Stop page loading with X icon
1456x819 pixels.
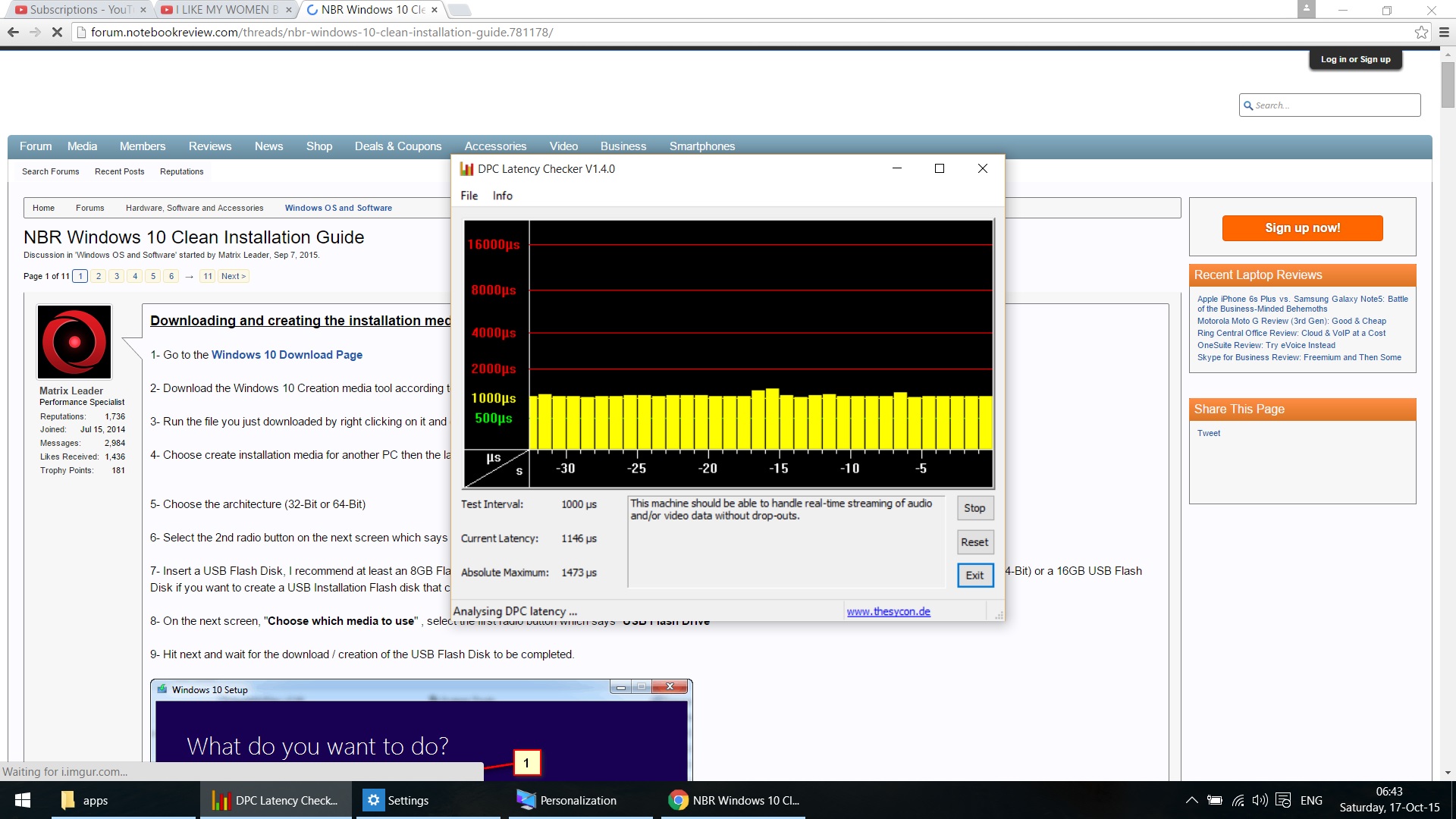(x=57, y=32)
